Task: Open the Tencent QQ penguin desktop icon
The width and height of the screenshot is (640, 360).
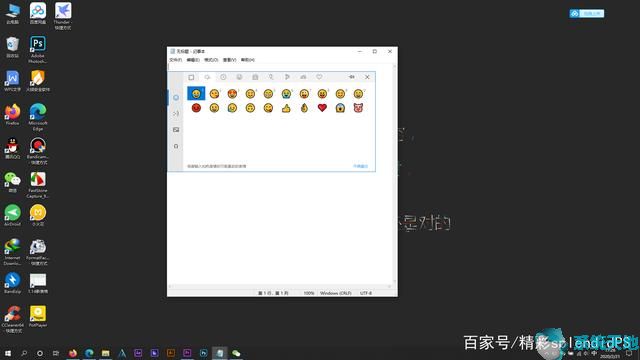Action: click(x=12, y=148)
